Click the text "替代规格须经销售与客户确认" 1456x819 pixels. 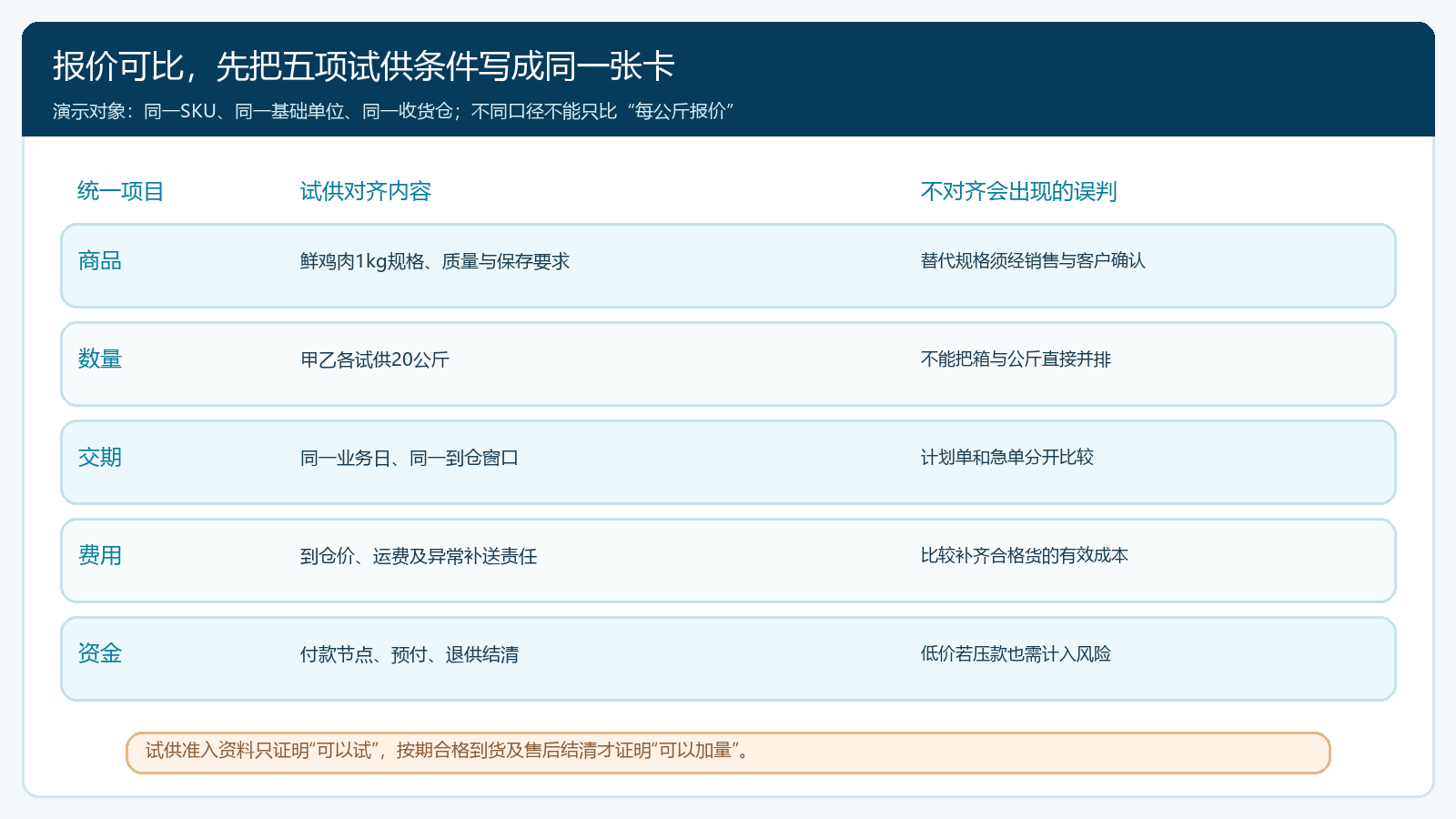[x=1033, y=261]
